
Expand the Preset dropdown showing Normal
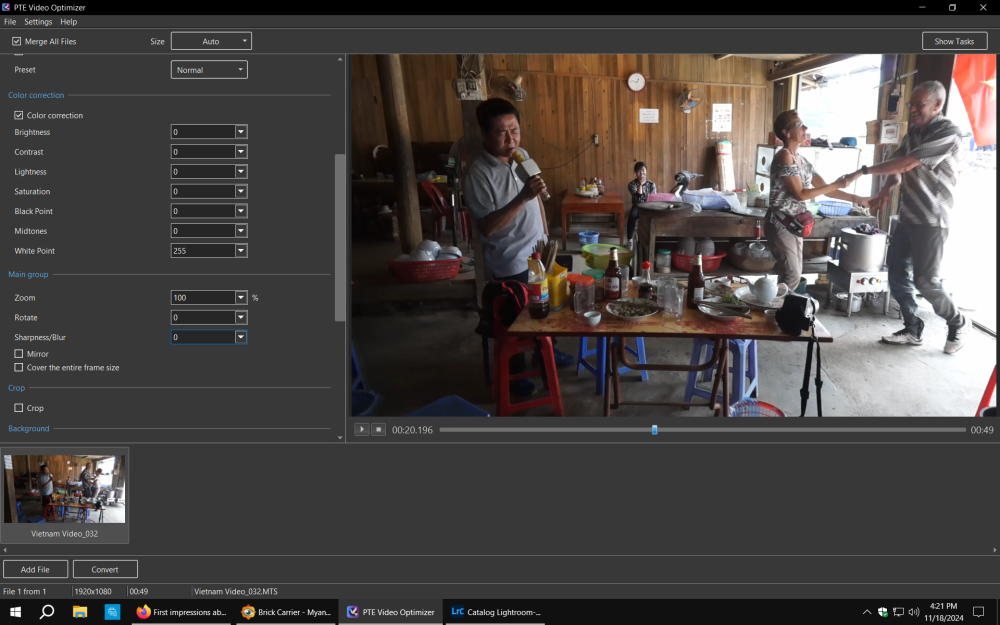click(209, 70)
